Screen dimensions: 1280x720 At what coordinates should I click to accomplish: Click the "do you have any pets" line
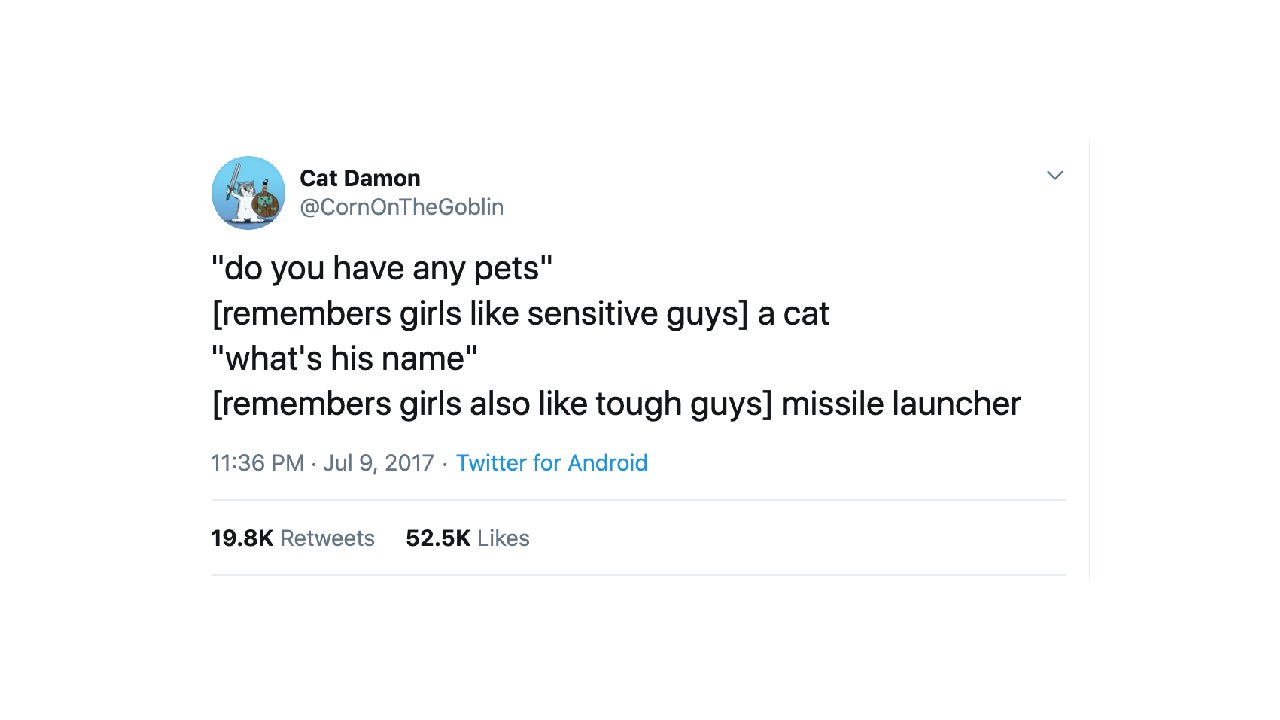click(381, 268)
